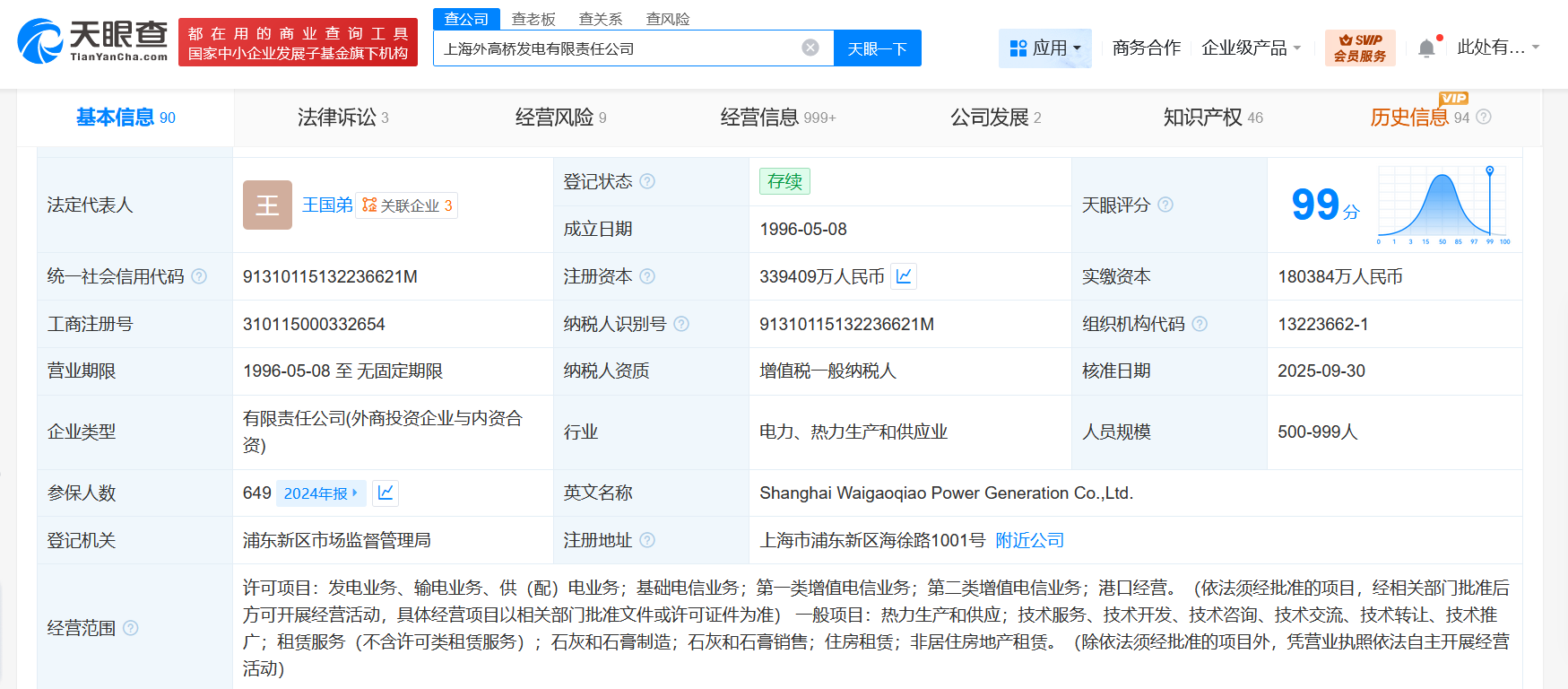The width and height of the screenshot is (1568, 689).
Task: Expand the 企业级产品 dropdown
Action: coord(1251,48)
